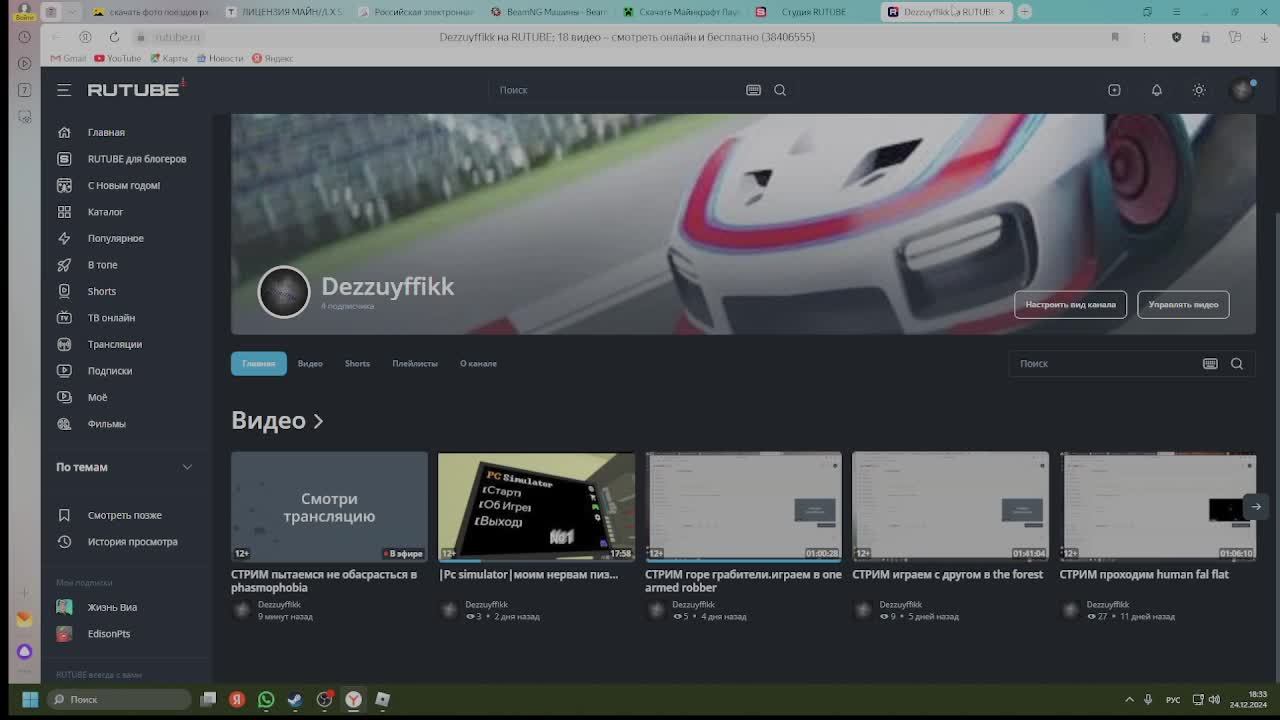This screenshot has height=720, width=1280.
Task: Switch to the BeamNG Машины browser tab
Action: tap(547, 12)
